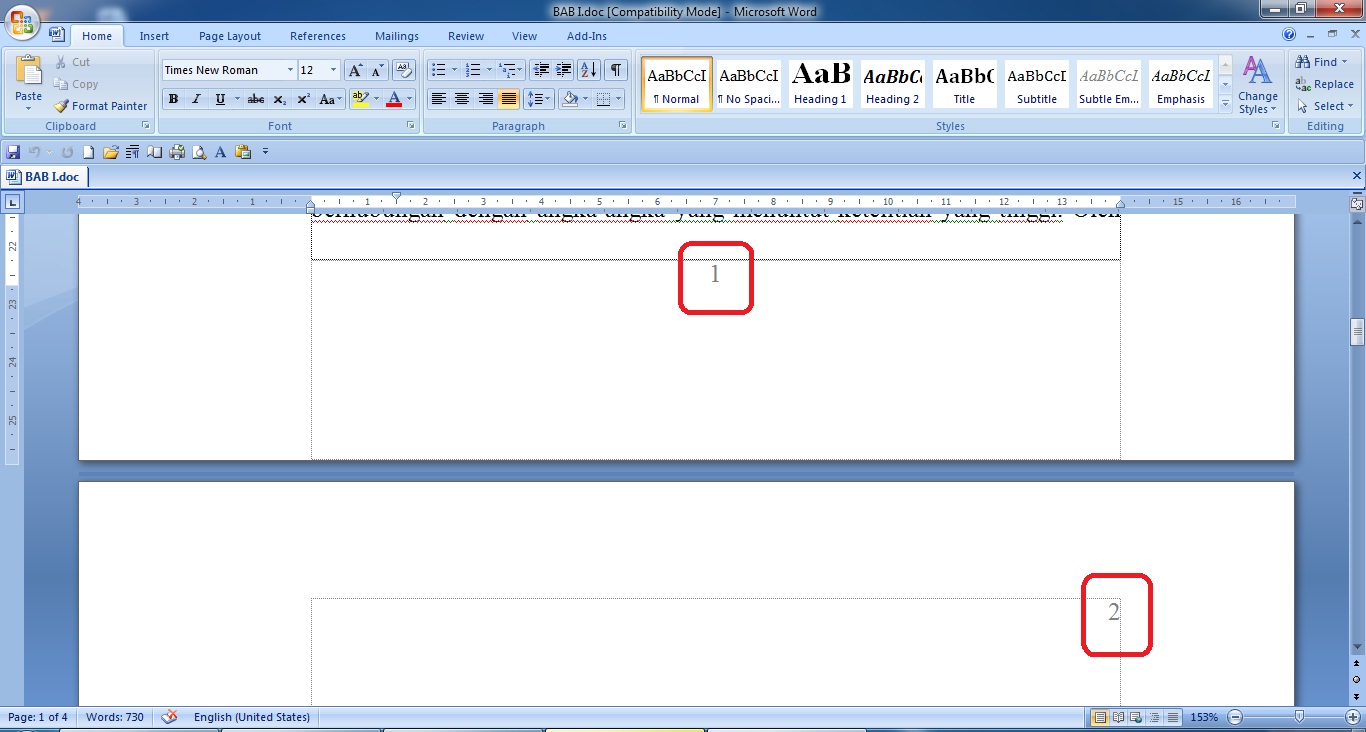Click the quick print printer icon

(177, 152)
